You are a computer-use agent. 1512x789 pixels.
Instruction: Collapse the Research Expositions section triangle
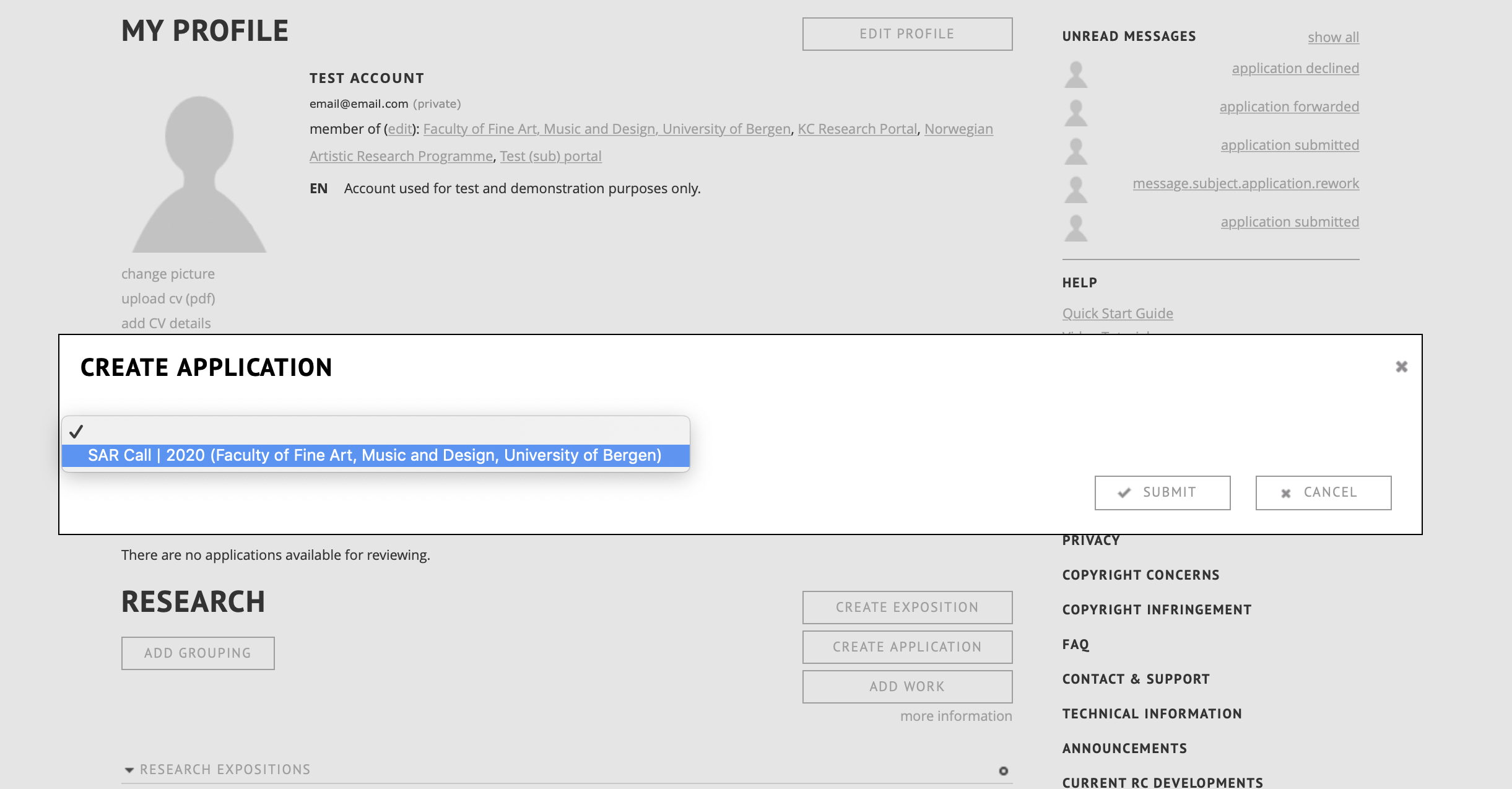pos(129,770)
